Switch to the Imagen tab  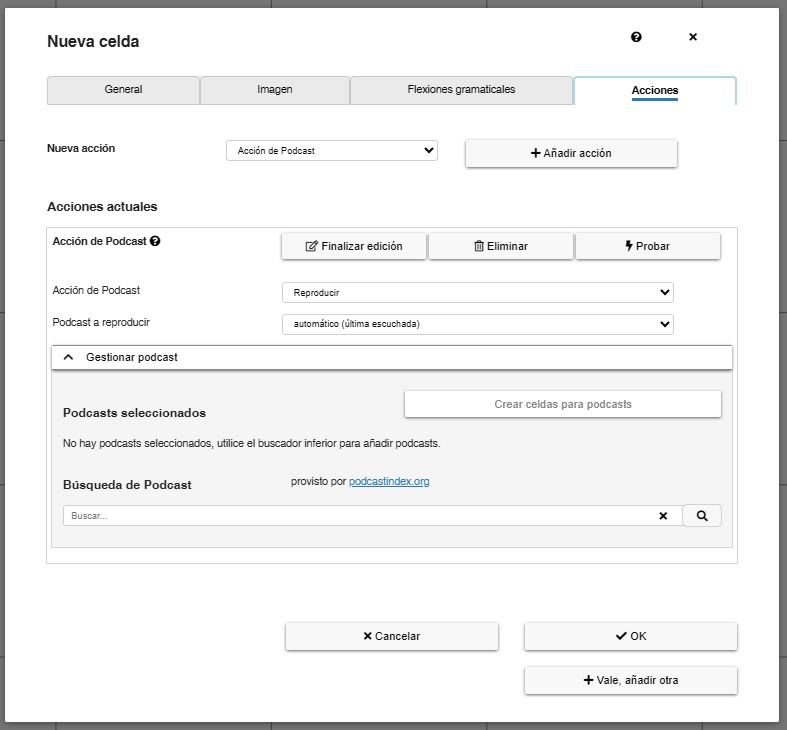pyautogui.click(x=275, y=90)
